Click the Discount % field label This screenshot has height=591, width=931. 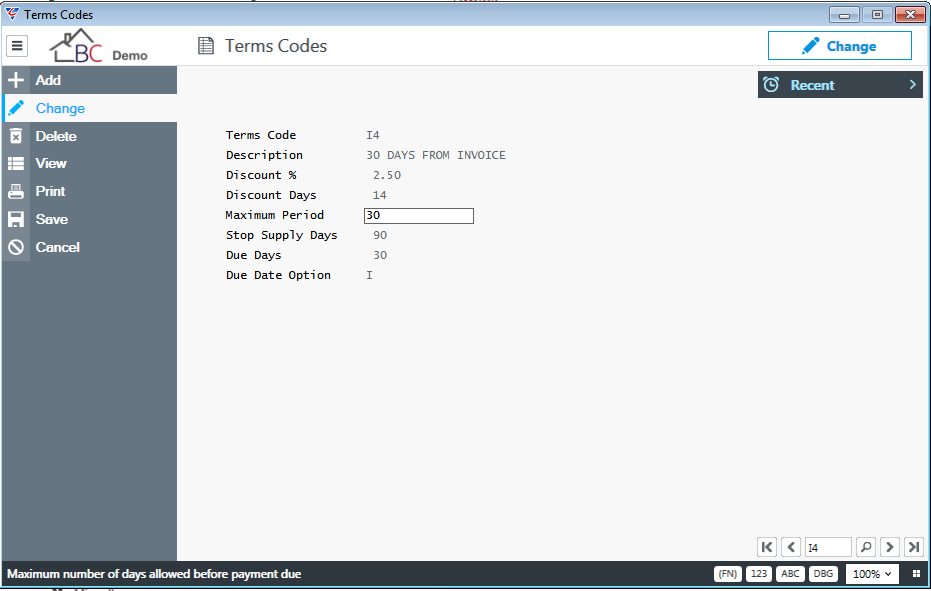click(x=261, y=175)
